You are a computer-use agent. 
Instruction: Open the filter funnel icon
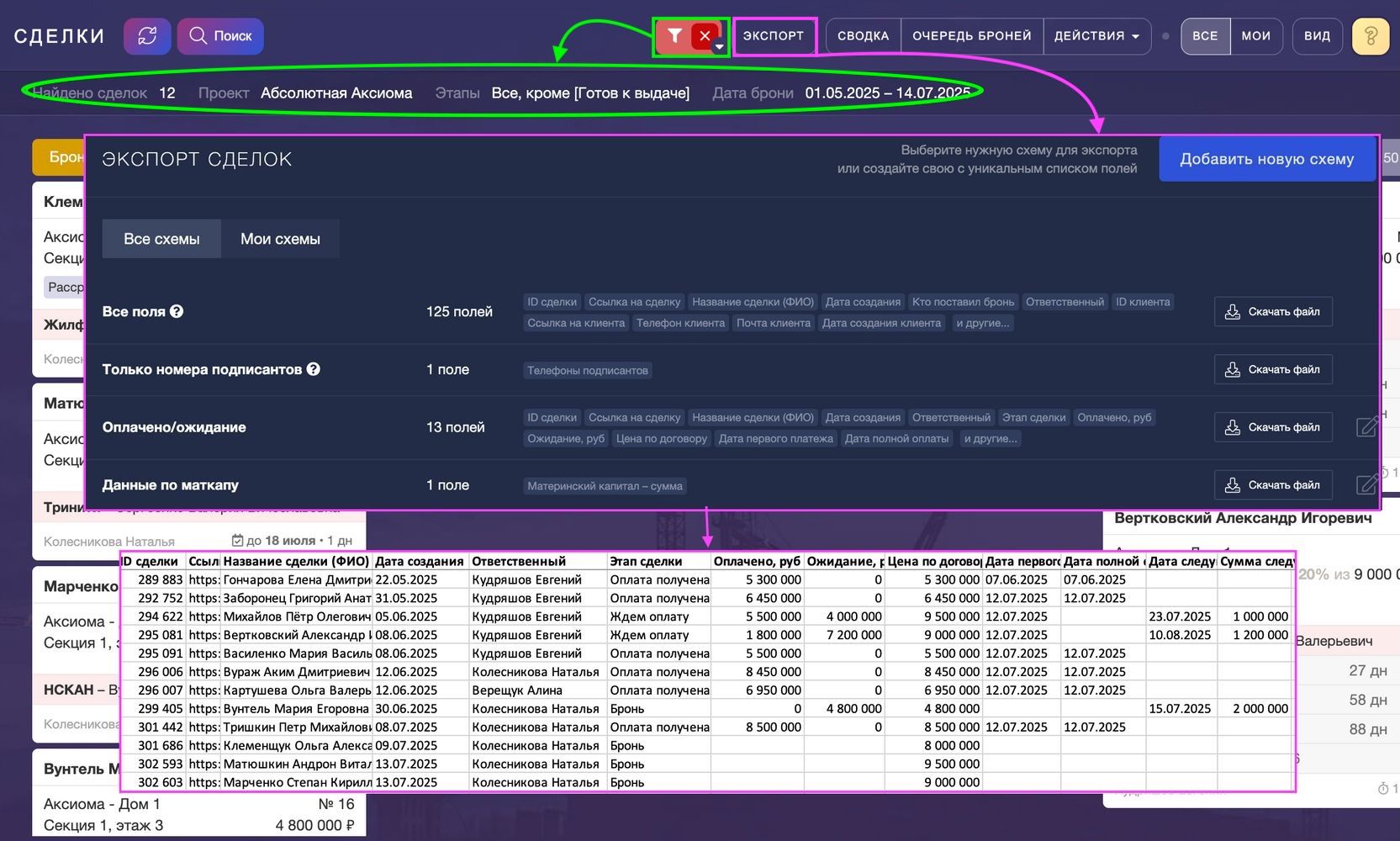coord(674,36)
